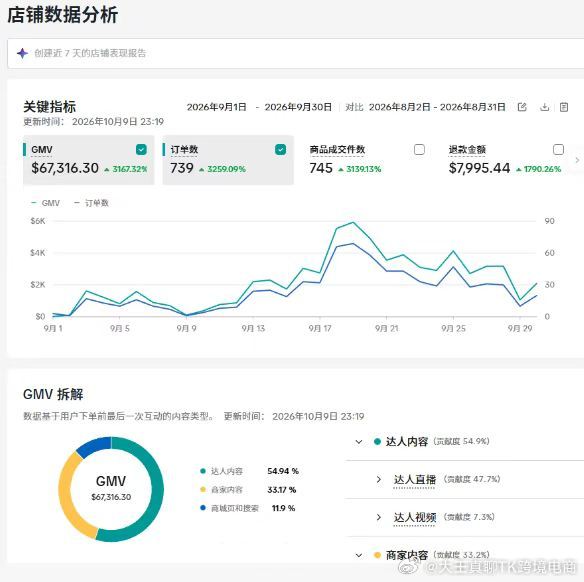
Task: Click 达人内容 legend entry 54.94 %
Action: point(249,471)
